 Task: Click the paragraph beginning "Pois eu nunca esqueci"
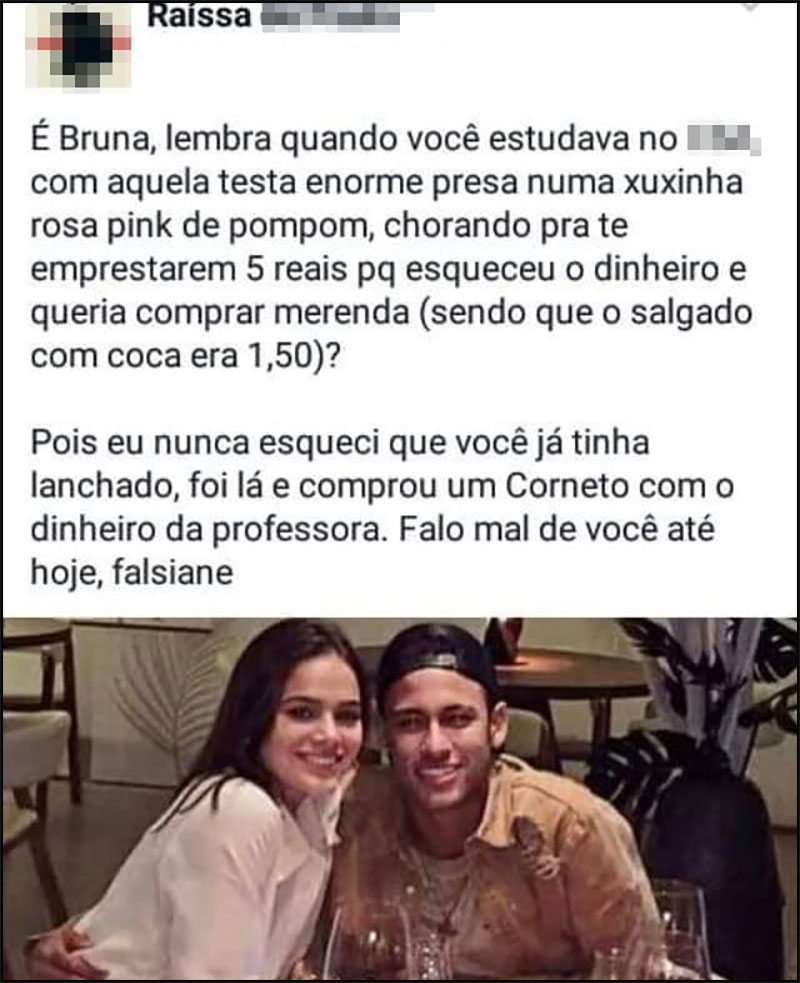click(382, 508)
